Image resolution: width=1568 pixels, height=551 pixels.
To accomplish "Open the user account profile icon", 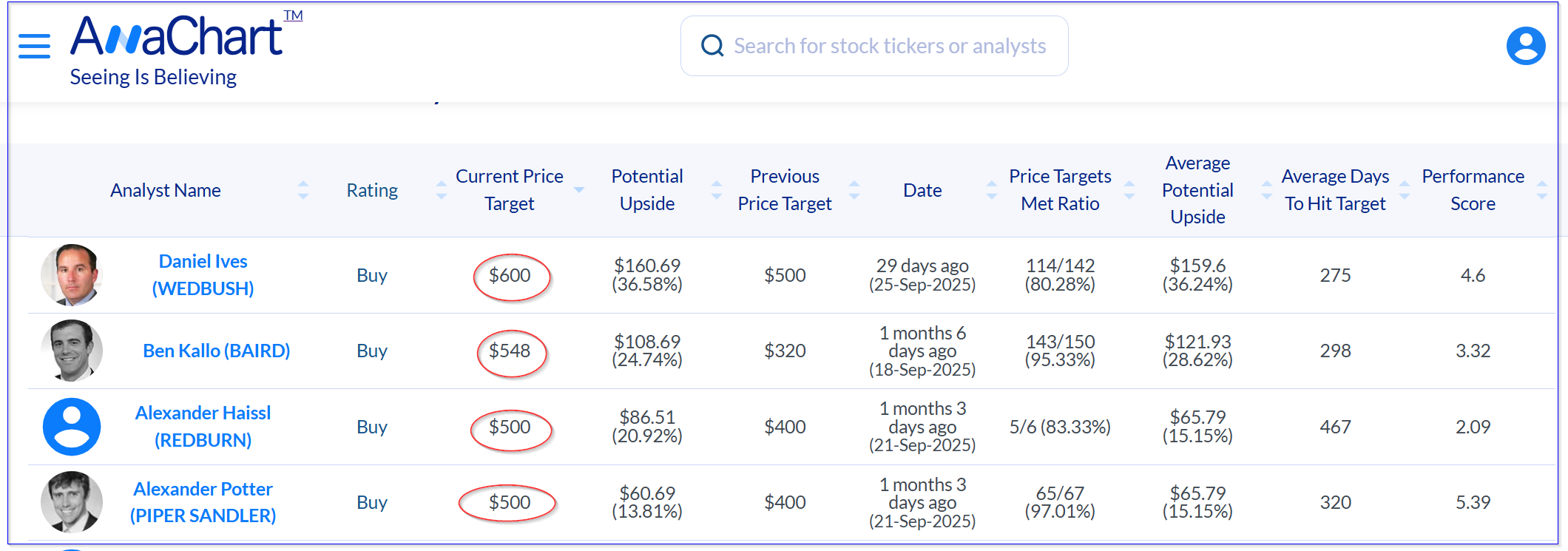I will 1525,46.
